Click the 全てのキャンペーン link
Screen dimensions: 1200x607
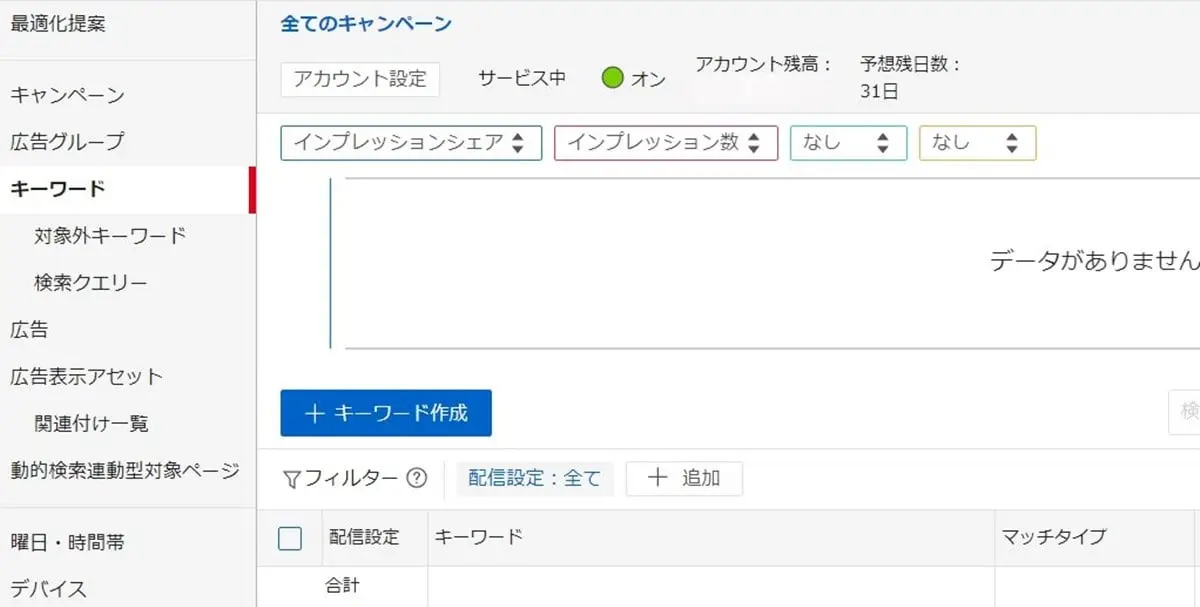pyautogui.click(x=366, y=24)
